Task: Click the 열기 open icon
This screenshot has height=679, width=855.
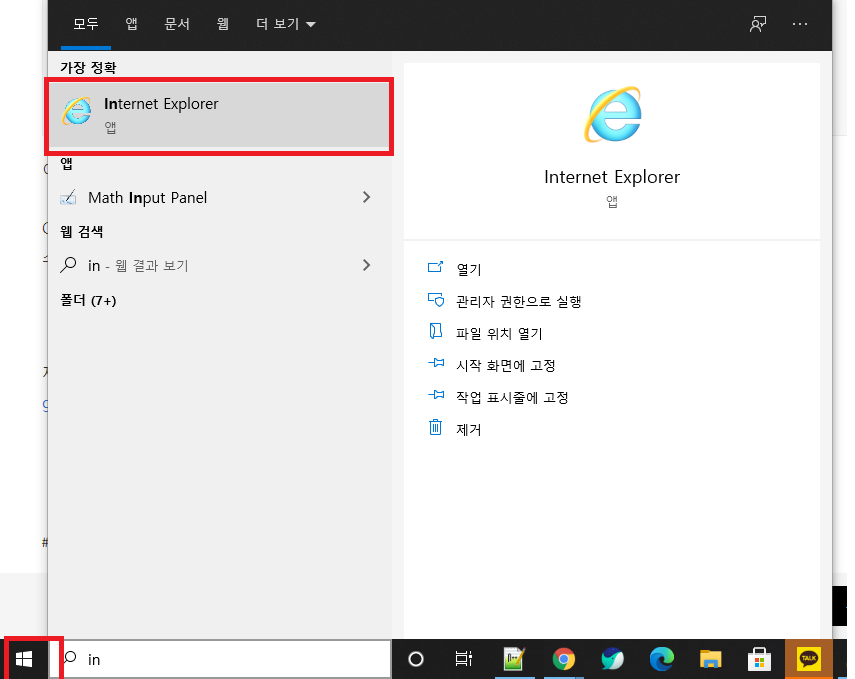Action: point(435,267)
